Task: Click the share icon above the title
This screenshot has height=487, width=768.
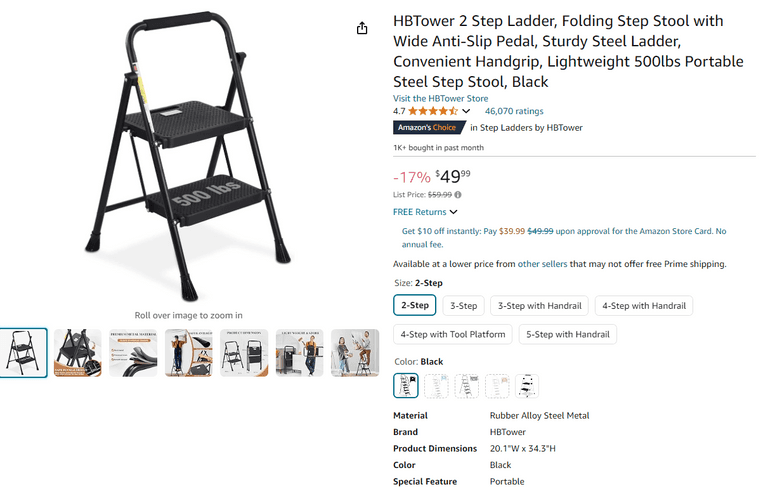Action: coord(362,28)
